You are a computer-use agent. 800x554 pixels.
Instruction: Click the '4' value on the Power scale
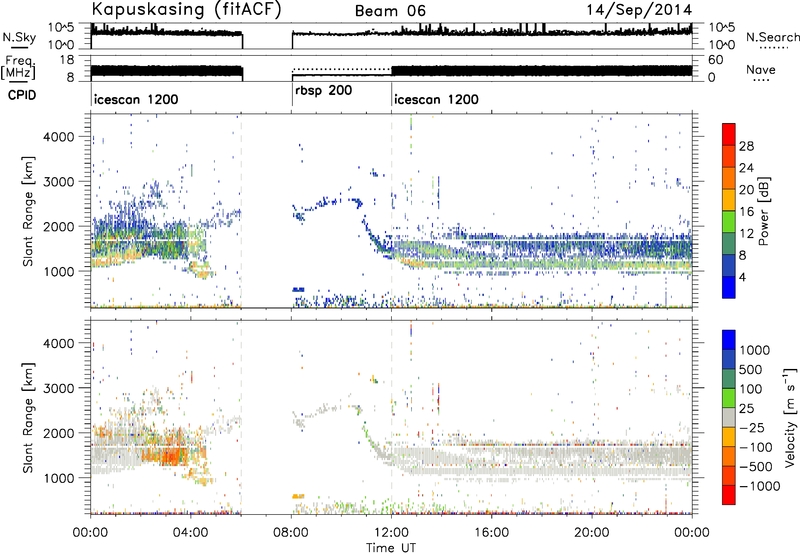click(x=743, y=278)
